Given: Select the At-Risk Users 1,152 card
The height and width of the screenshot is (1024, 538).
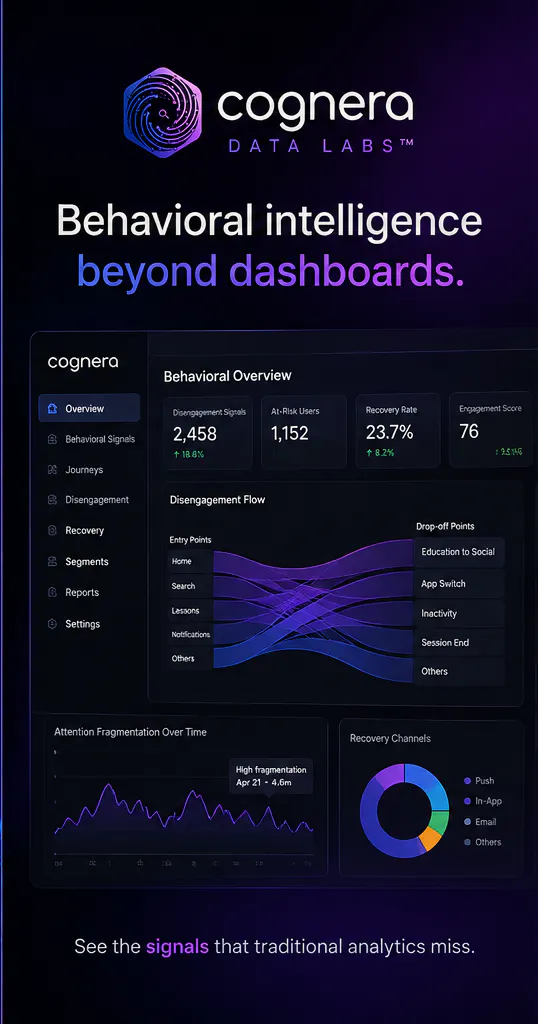Looking at the screenshot, I should pos(304,431).
